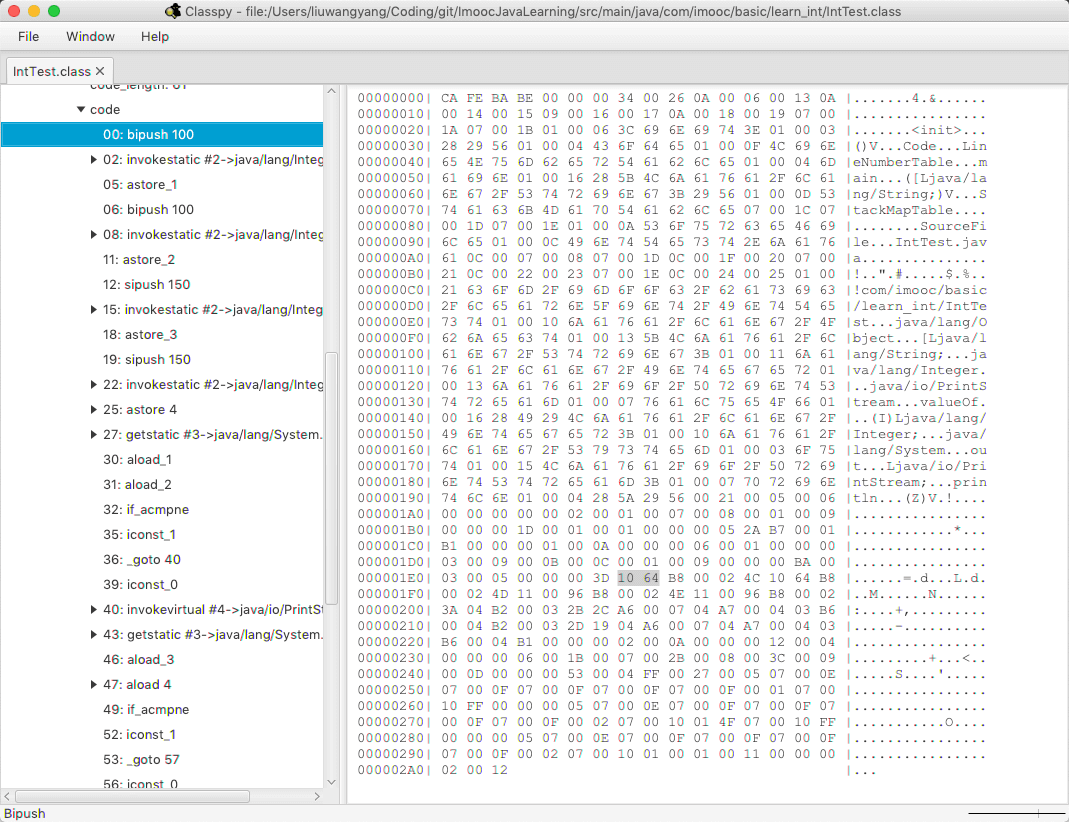Click the vertical scrollbar thumb of tree
The height and width of the screenshot is (822, 1069).
(x=331, y=478)
